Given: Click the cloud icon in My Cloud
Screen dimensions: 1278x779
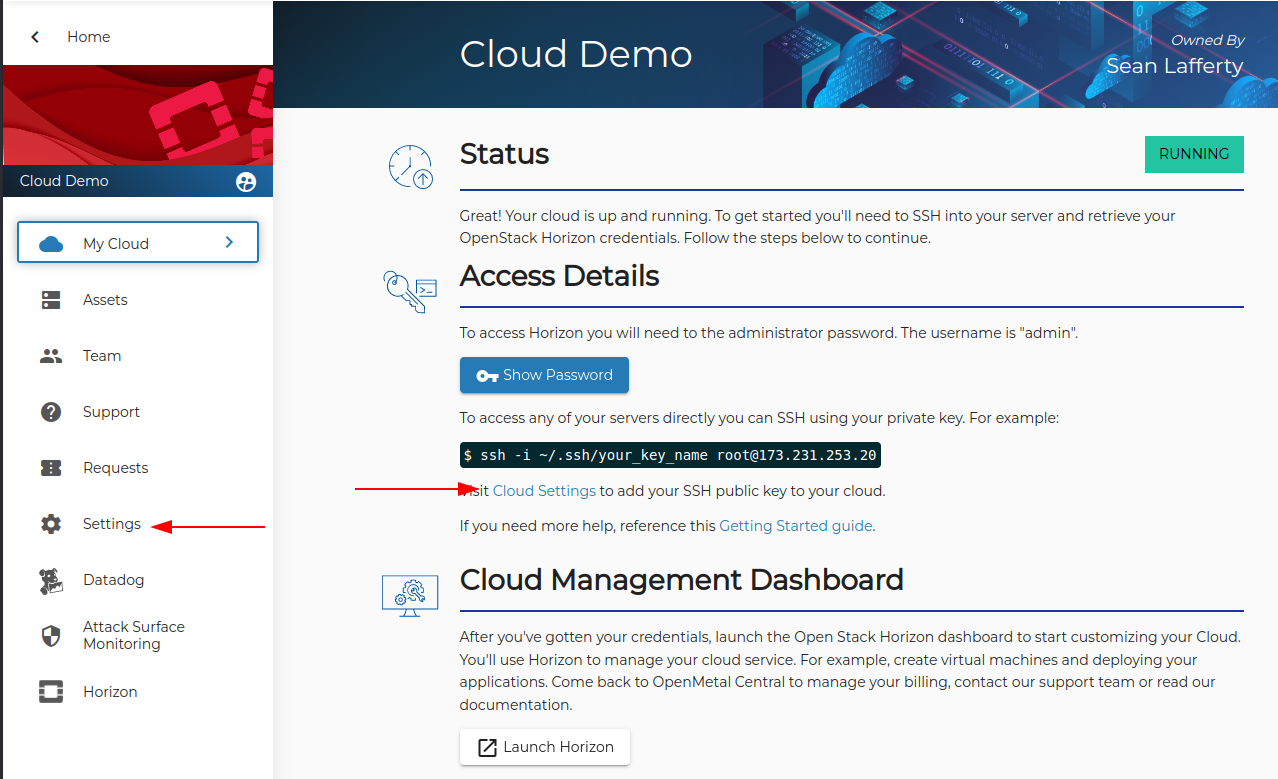Looking at the screenshot, I should [x=51, y=244].
